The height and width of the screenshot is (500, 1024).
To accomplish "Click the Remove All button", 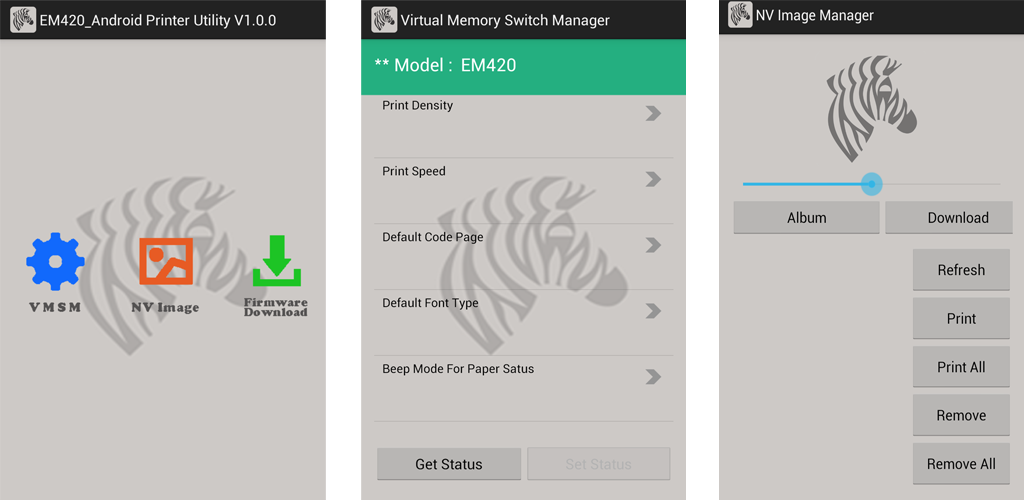I will pos(961,464).
